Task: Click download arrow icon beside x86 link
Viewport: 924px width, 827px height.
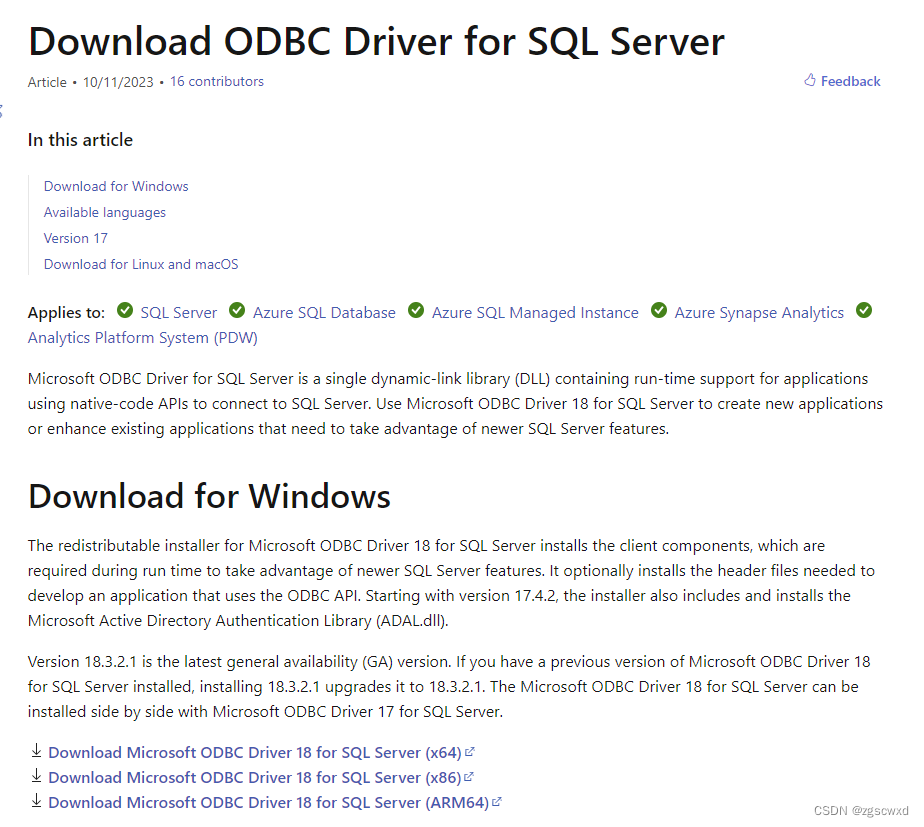Action: click(x=36, y=776)
